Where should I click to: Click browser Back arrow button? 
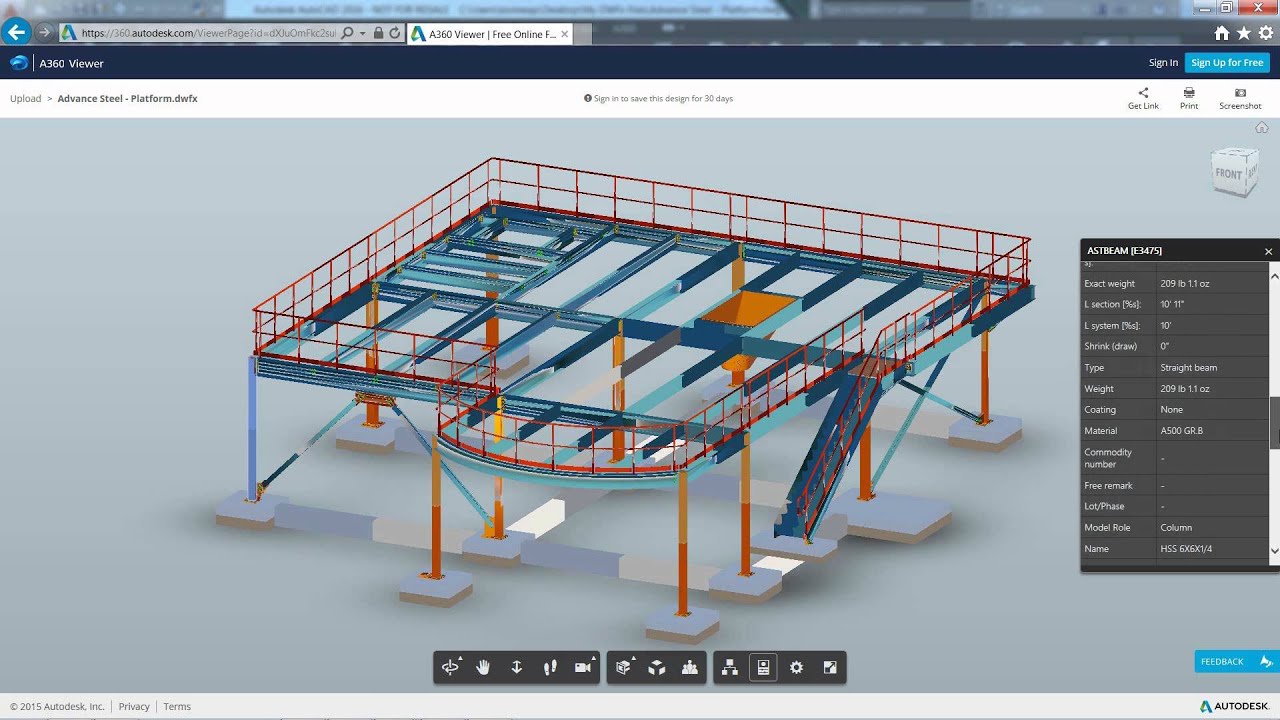[16, 32]
